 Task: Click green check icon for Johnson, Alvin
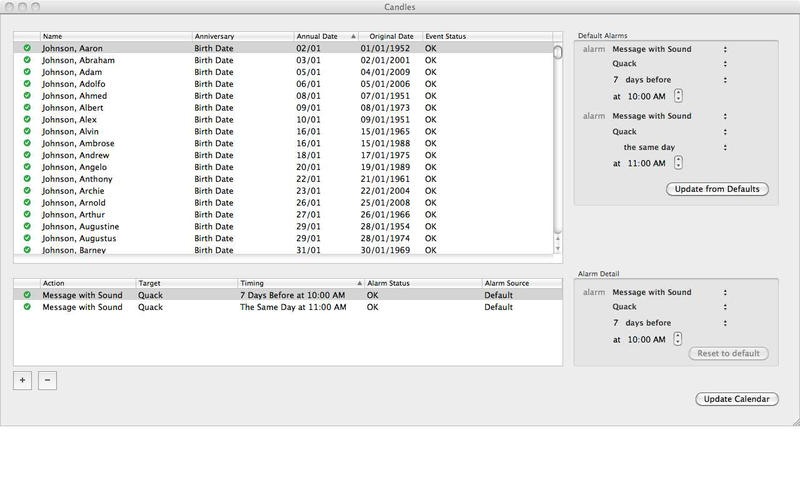click(27, 131)
